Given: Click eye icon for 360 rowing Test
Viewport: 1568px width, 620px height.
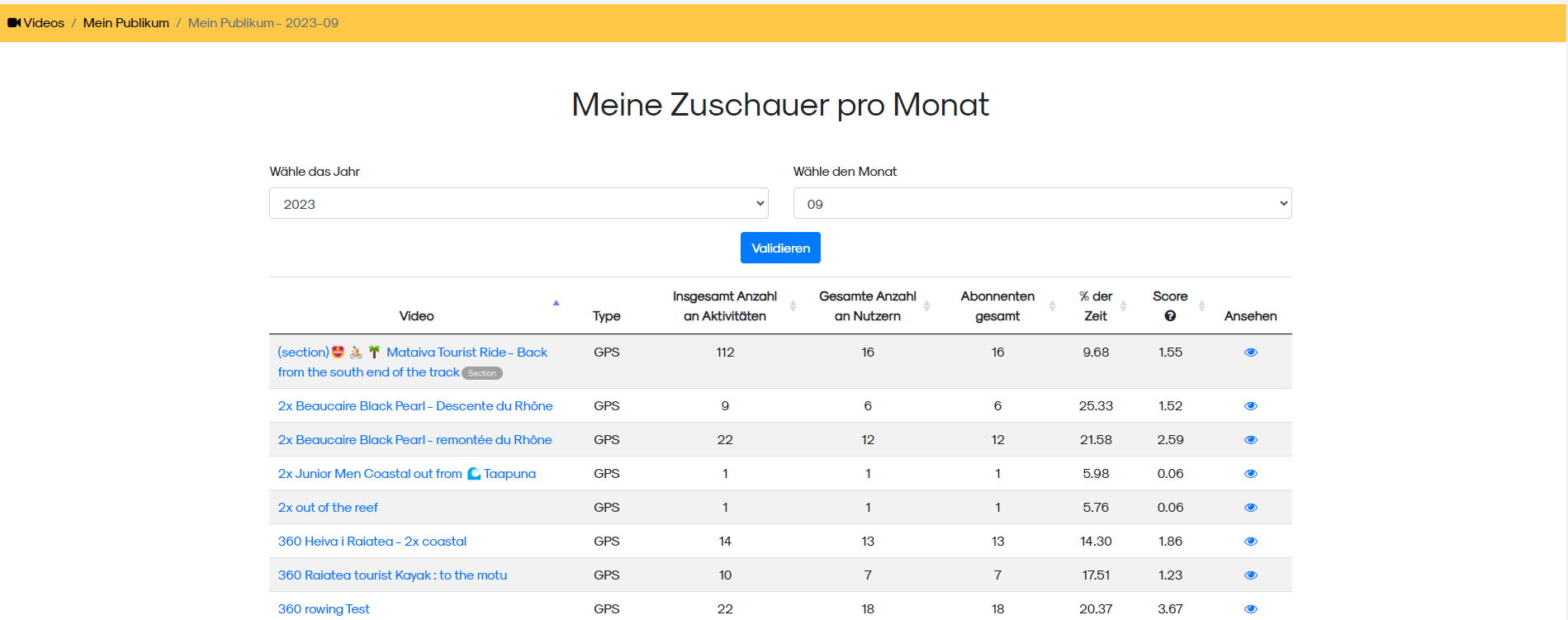Looking at the screenshot, I should click(x=1250, y=609).
